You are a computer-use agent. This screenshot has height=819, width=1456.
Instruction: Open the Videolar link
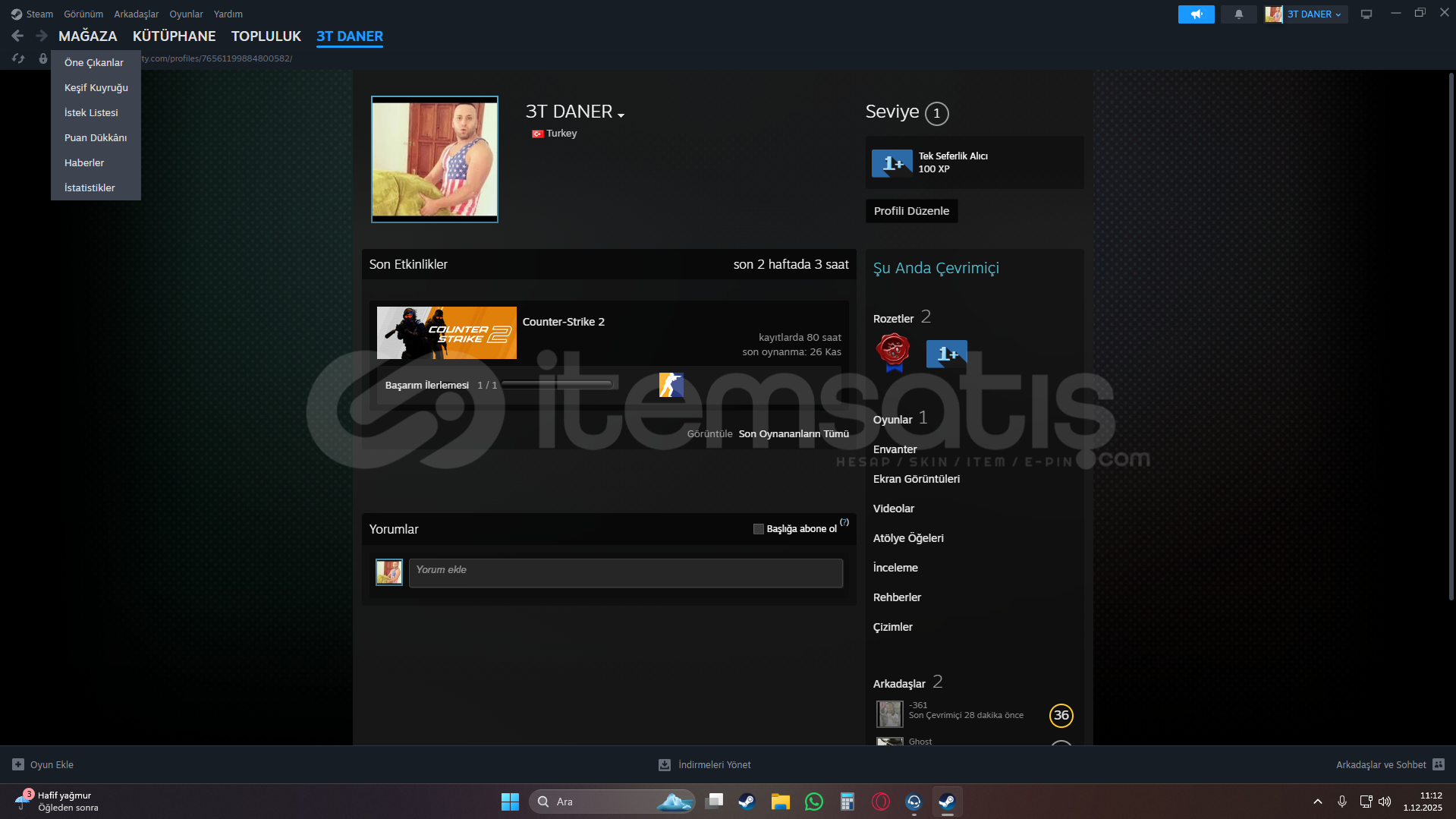coord(893,509)
